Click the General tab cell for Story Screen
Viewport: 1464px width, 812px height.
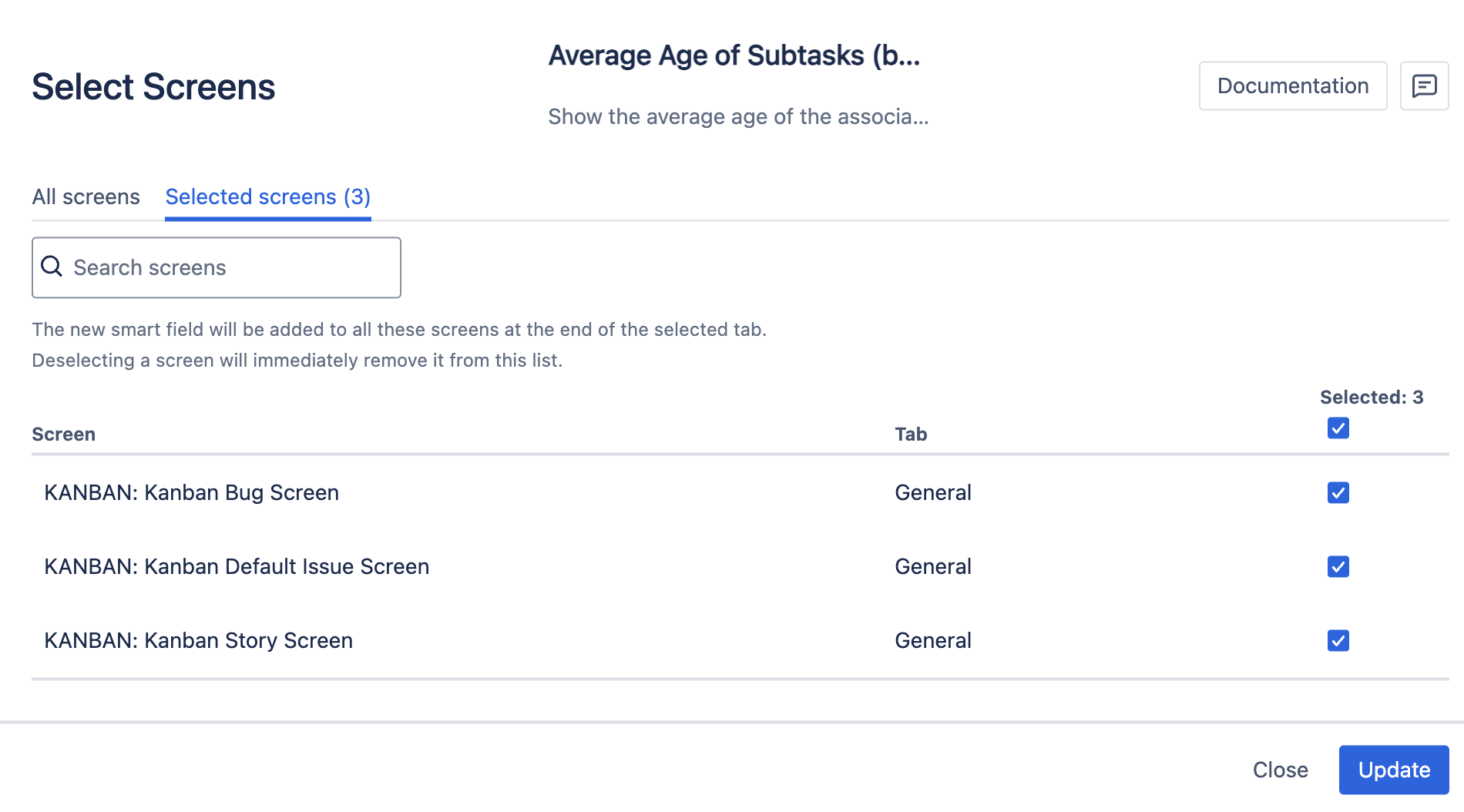point(932,641)
